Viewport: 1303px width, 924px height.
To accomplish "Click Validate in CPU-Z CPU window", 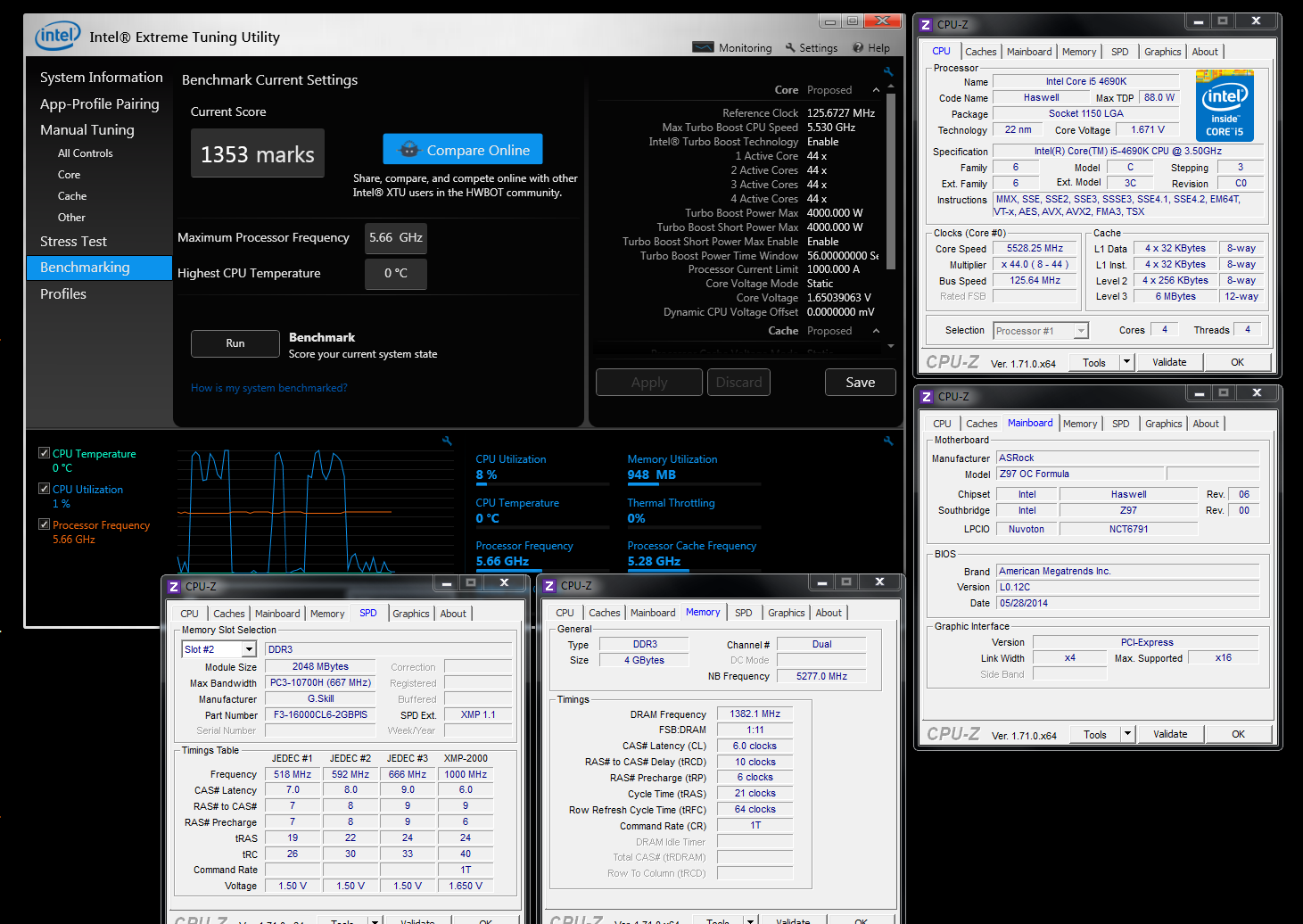I will pyautogui.click(x=1169, y=362).
